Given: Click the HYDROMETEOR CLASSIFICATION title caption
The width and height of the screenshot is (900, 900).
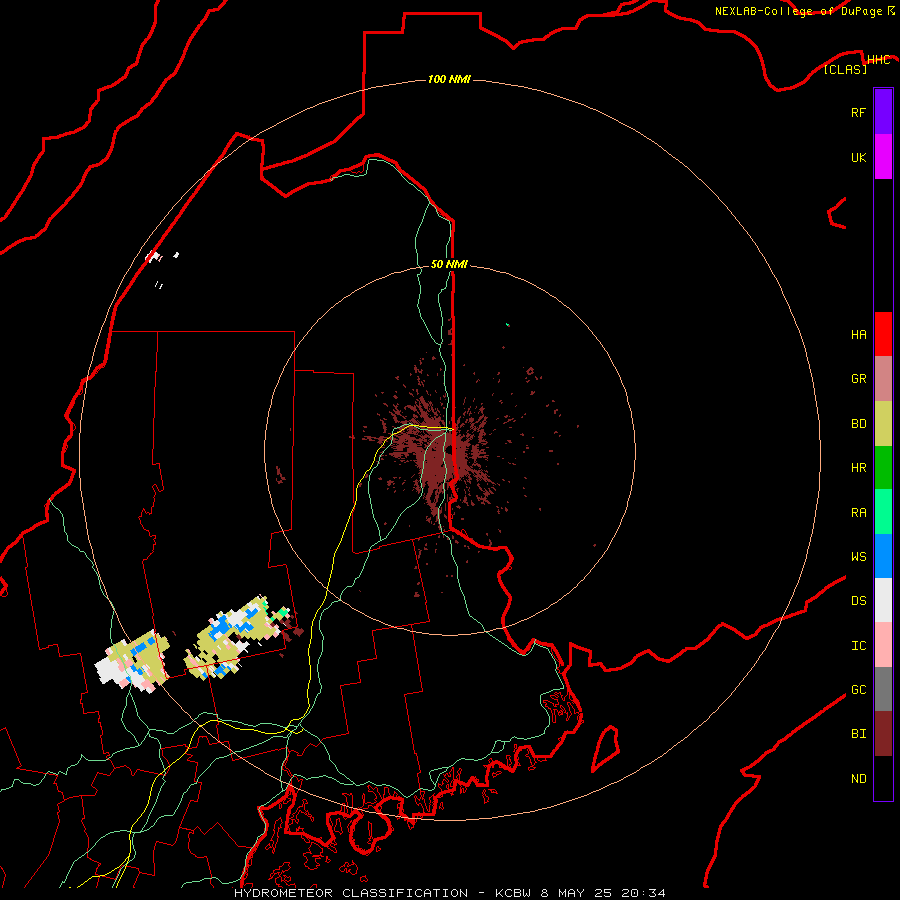Looking at the screenshot, I should tap(351, 893).
